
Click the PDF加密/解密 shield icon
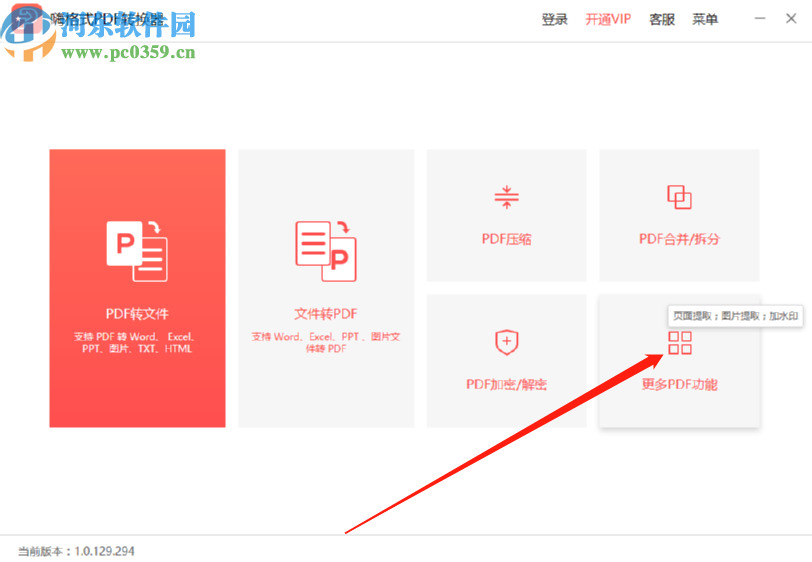(506, 342)
